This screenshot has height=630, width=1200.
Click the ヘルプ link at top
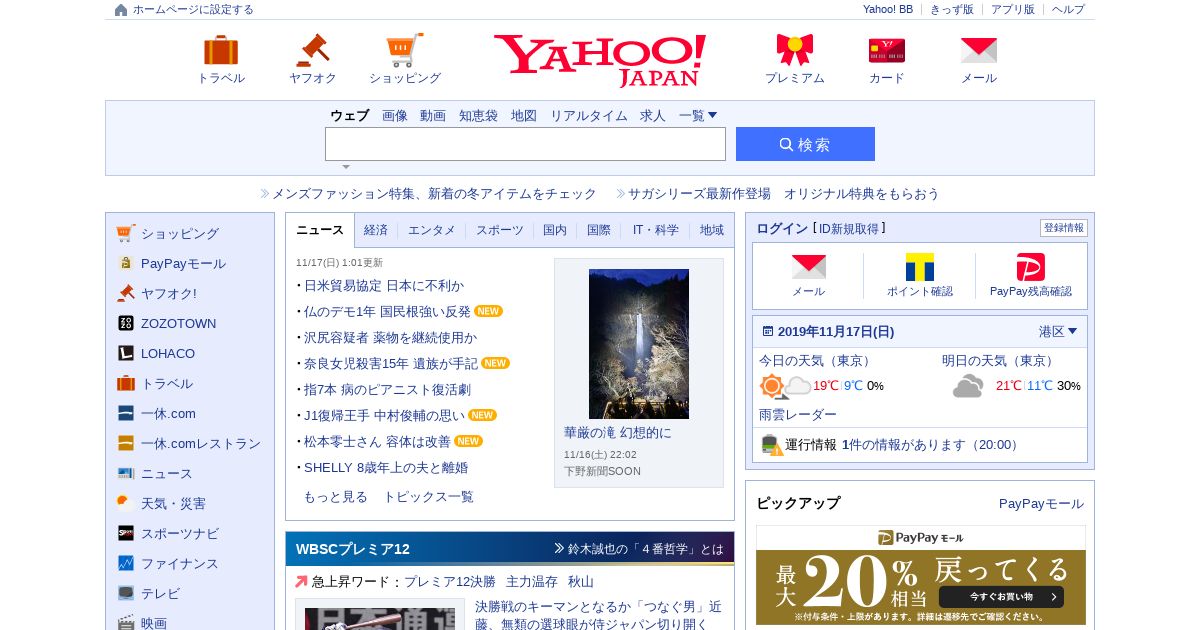[1068, 9]
